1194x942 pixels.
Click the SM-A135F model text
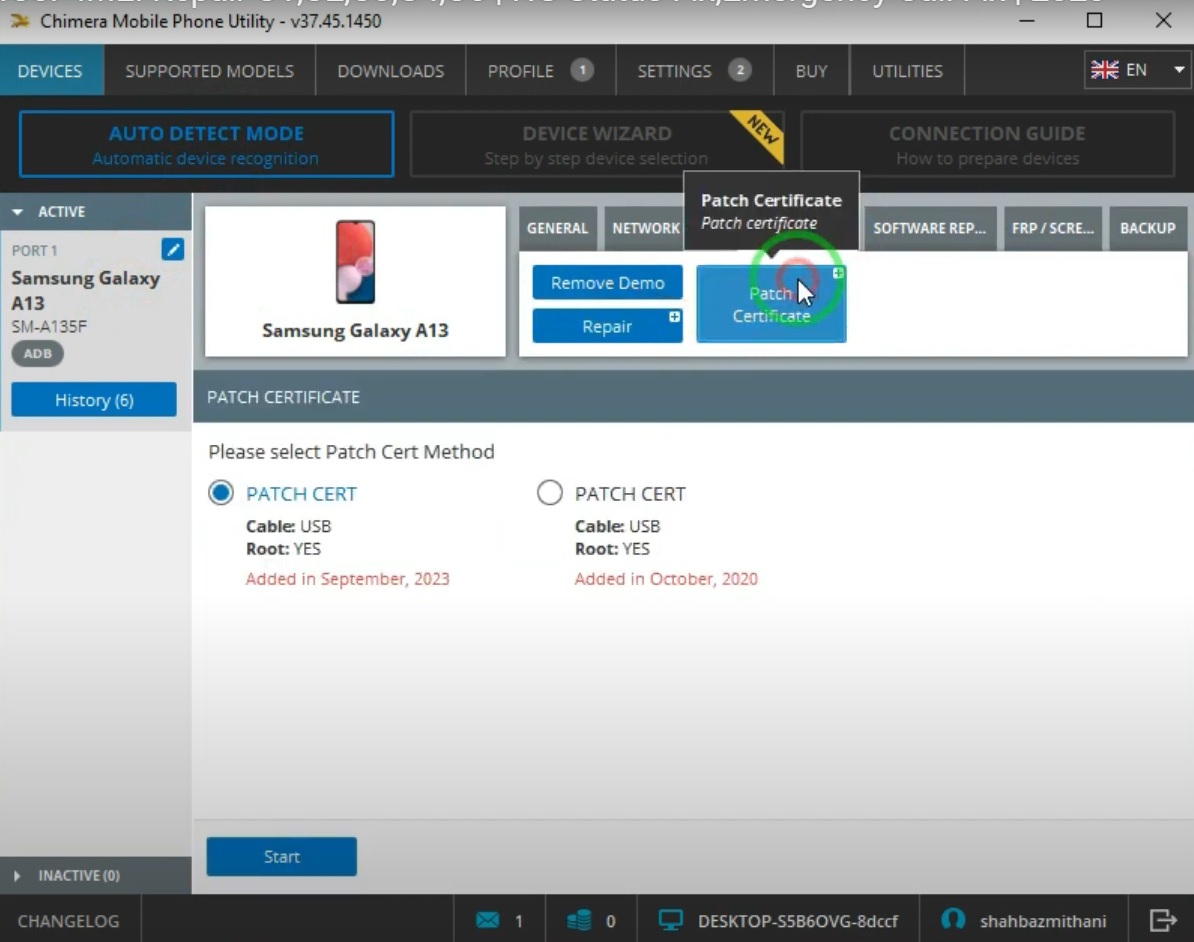[x=49, y=327]
